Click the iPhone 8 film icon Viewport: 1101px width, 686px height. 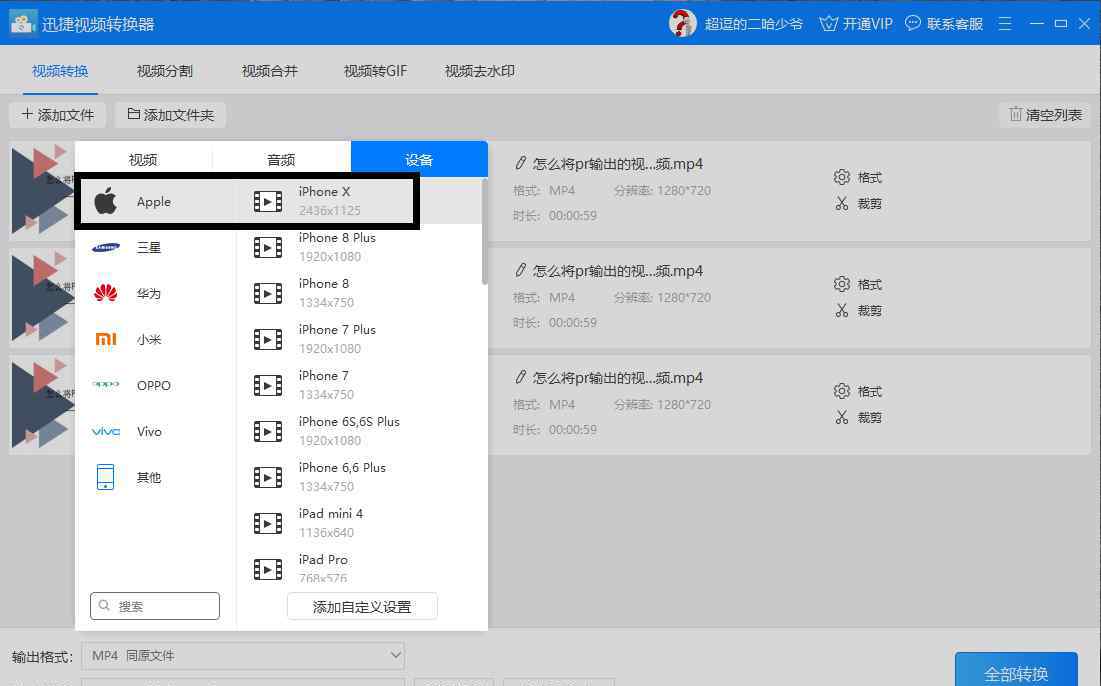click(x=268, y=293)
